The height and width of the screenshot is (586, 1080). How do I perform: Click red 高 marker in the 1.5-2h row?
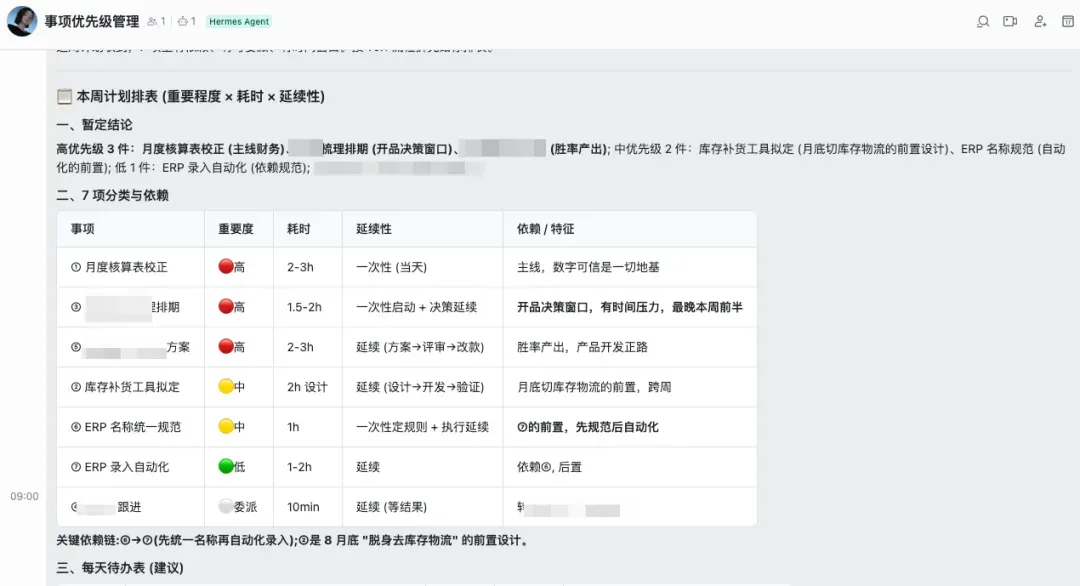click(x=231, y=306)
